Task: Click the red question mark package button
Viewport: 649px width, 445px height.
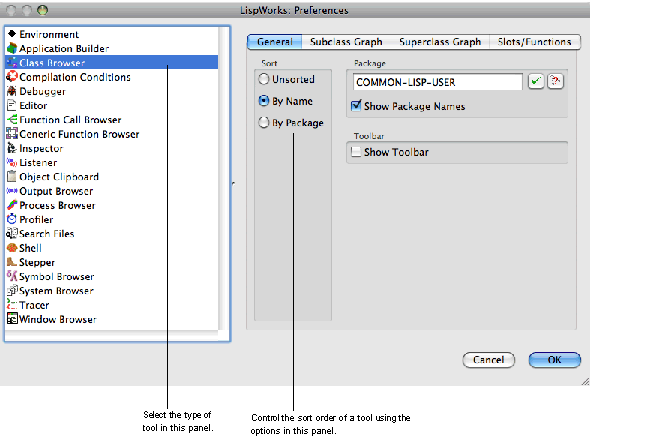Action: pyautogui.click(x=555, y=81)
